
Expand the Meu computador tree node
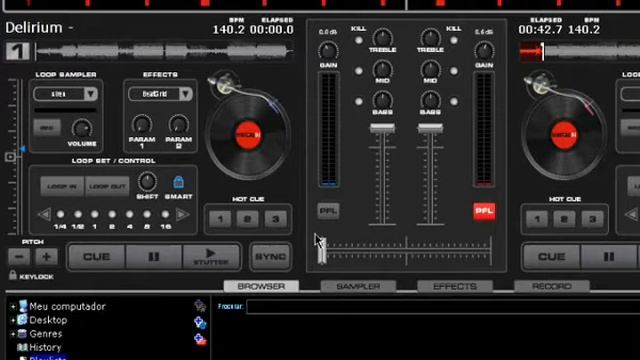pos(13,307)
